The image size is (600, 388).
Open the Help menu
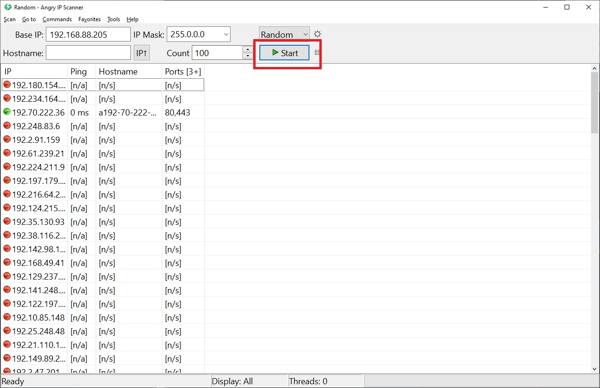click(x=132, y=19)
